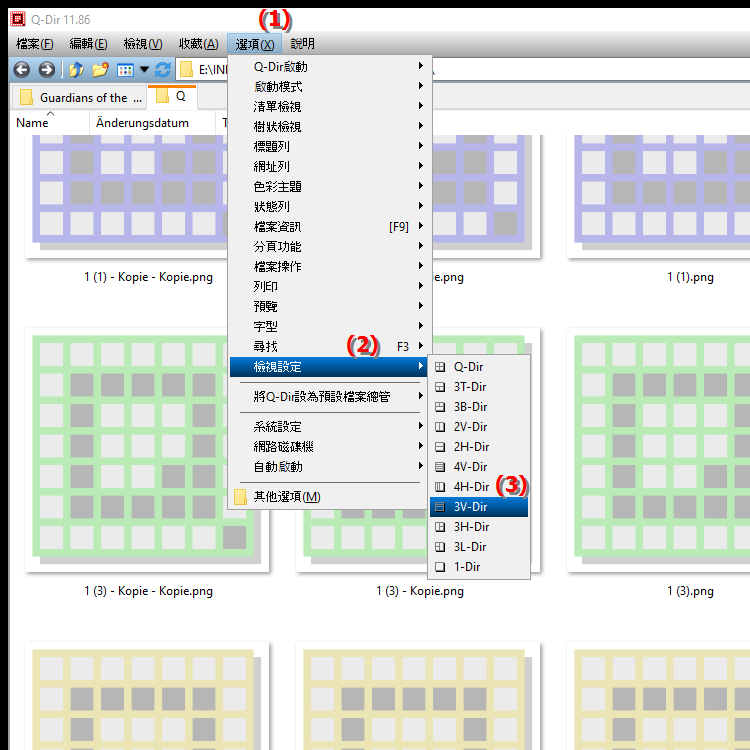Sort by the Name column header

(50, 123)
